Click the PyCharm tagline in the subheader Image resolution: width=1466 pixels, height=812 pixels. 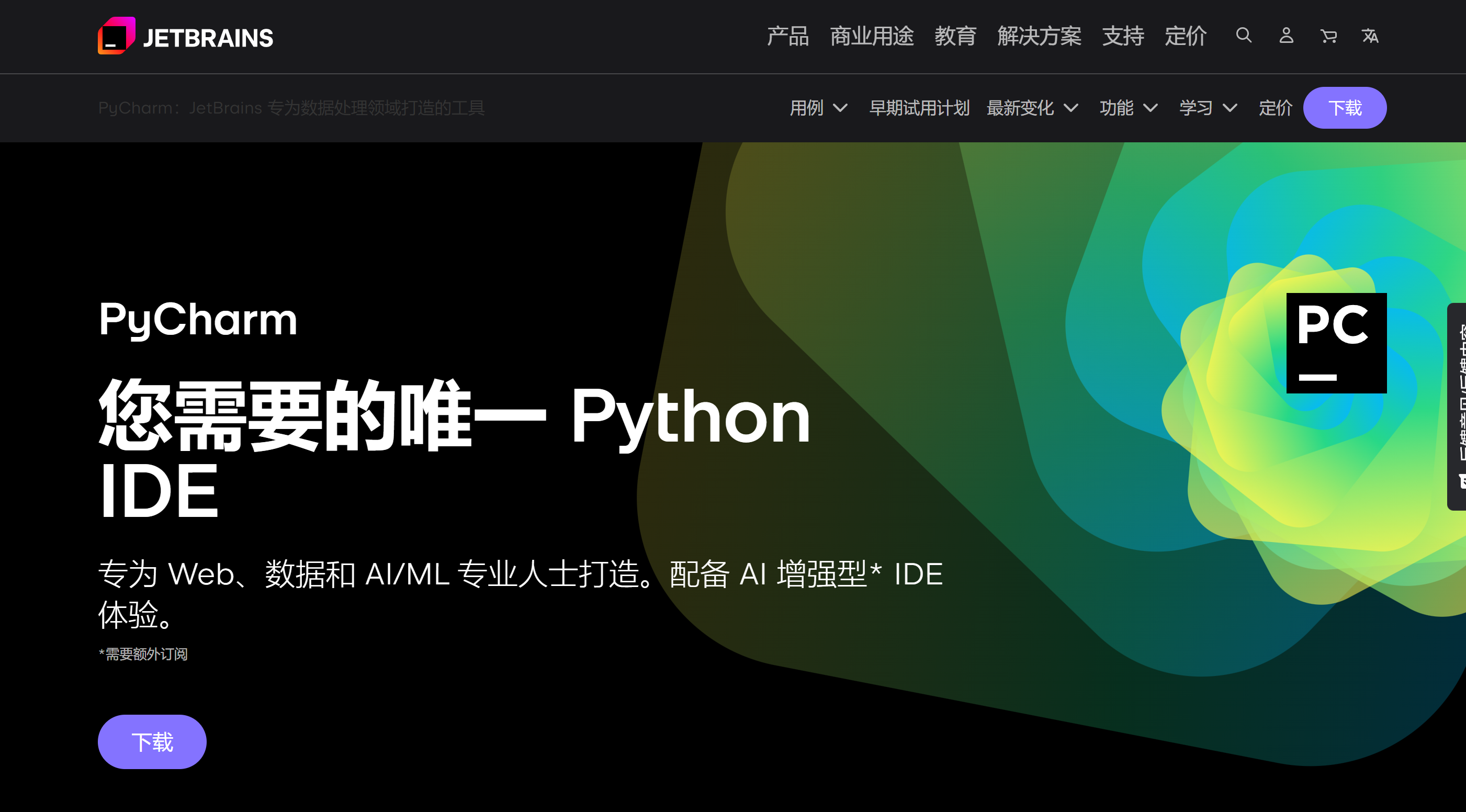(x=291, y=108)
